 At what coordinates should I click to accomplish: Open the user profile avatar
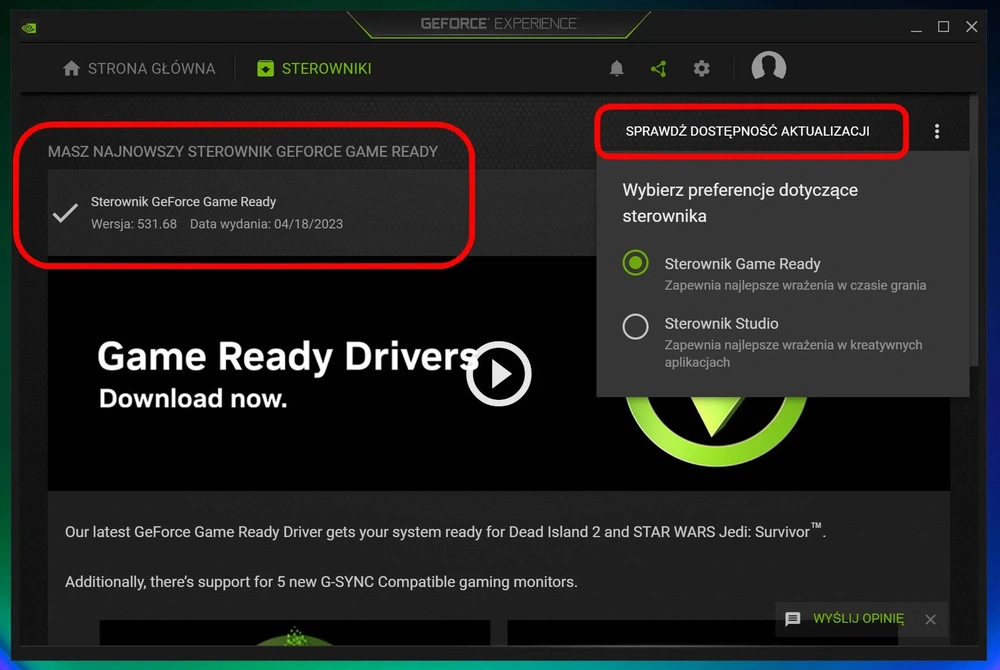pyautogui.click(x=768, y=66)
